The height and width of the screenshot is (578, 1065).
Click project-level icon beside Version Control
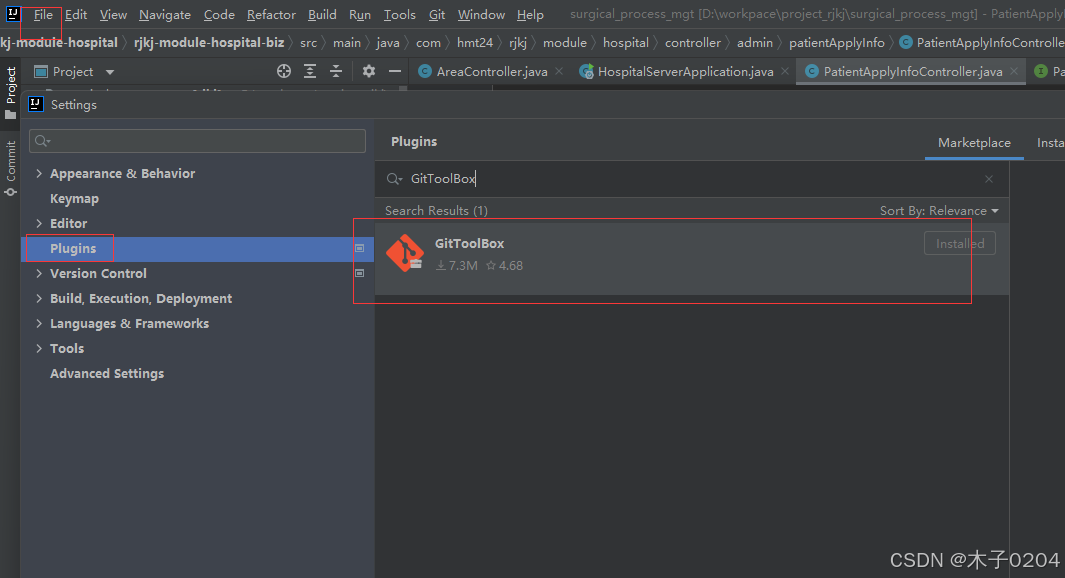click(360, 273)
